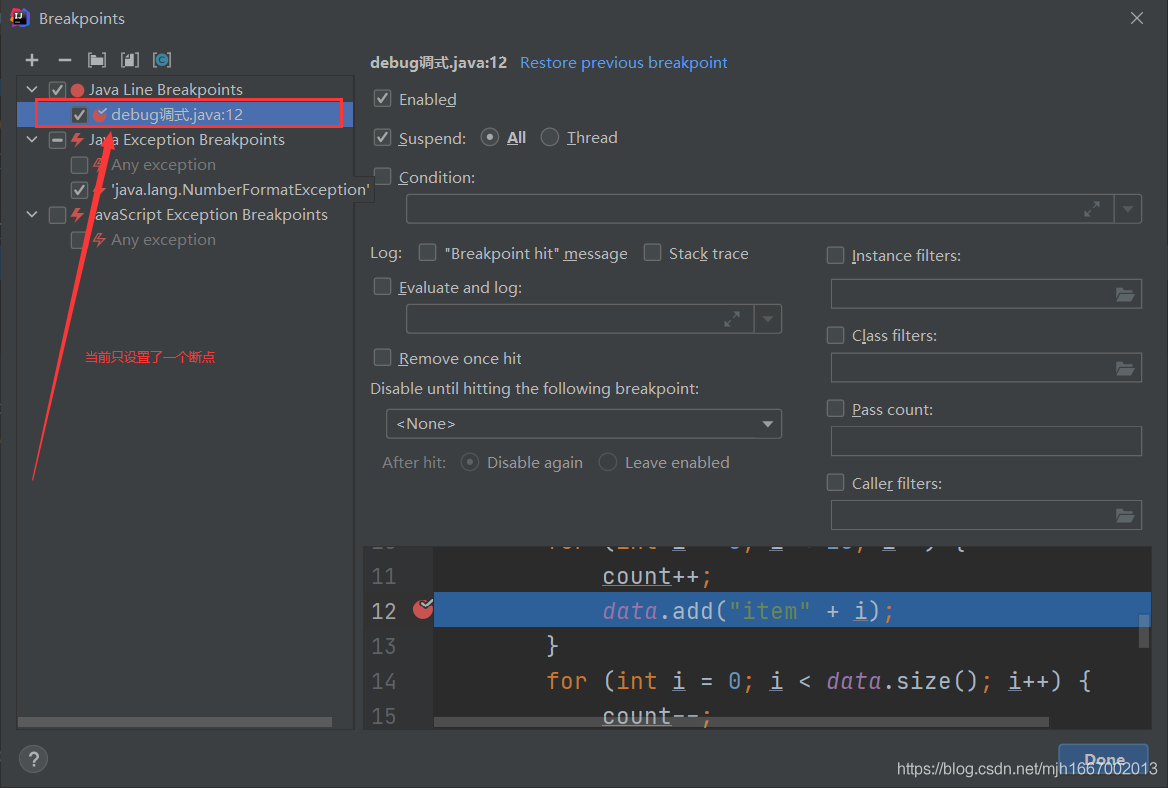
Task: Click the Add breakpoint plus icon
Action: point(32,60)
